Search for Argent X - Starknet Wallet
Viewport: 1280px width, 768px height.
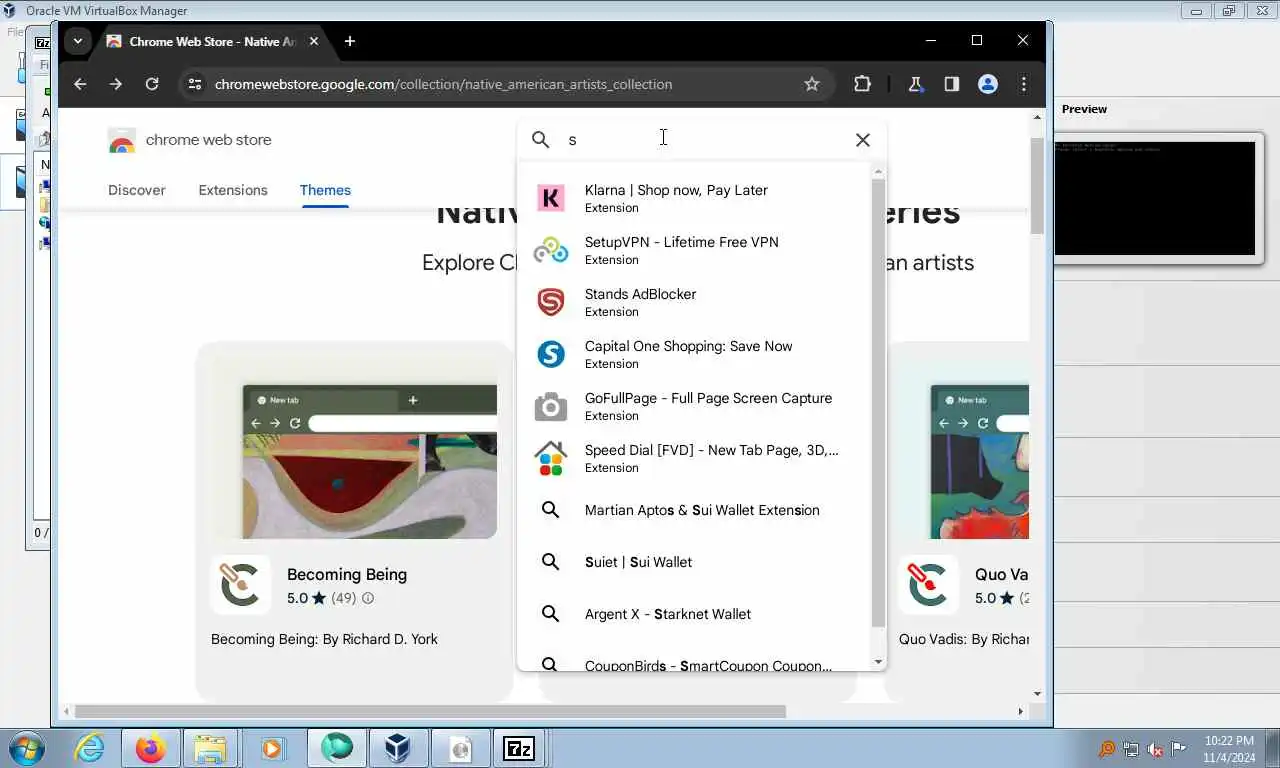694,614
